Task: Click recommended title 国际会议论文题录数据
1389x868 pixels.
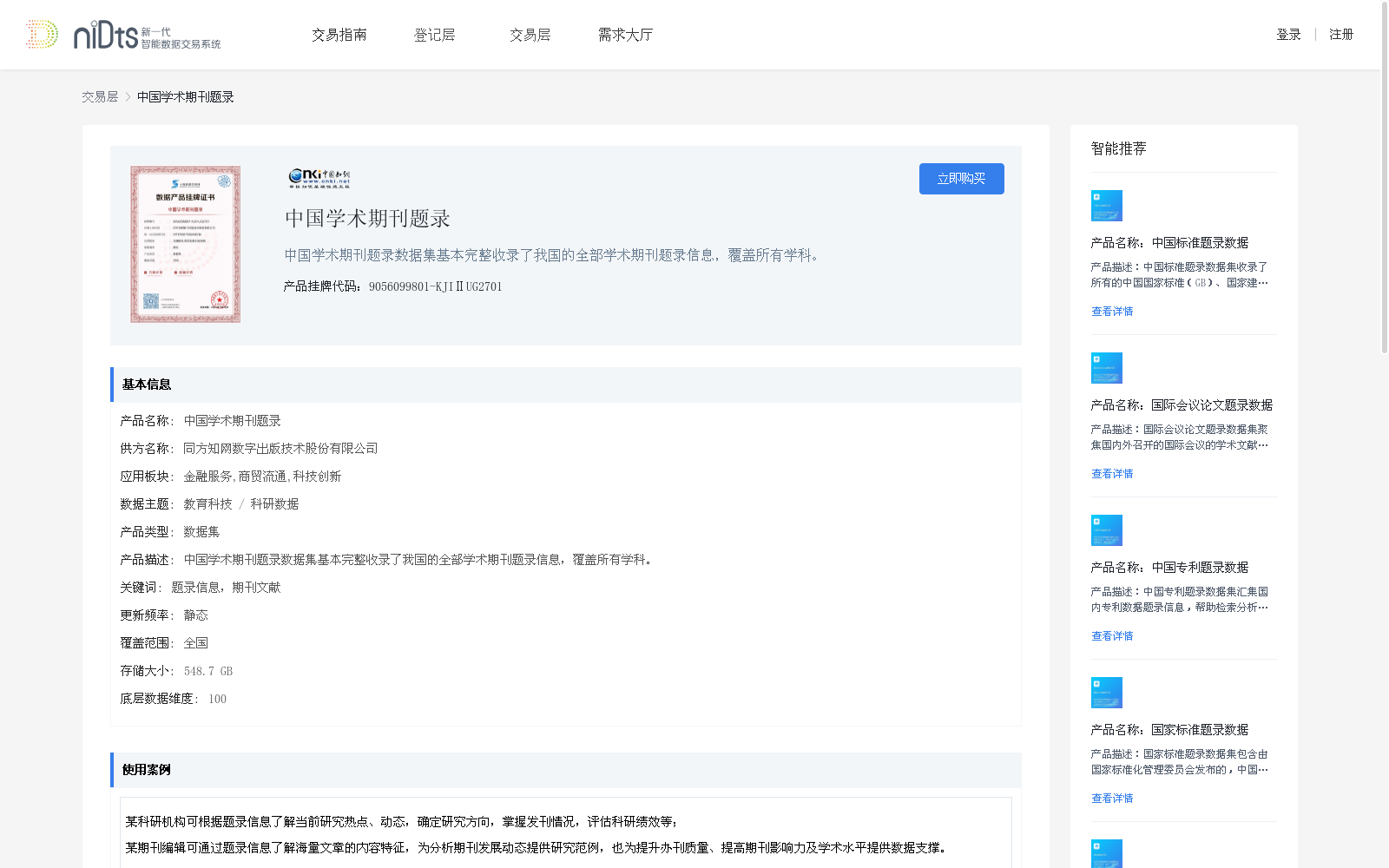Action: pyautogui.click(x=1213, y=405)
